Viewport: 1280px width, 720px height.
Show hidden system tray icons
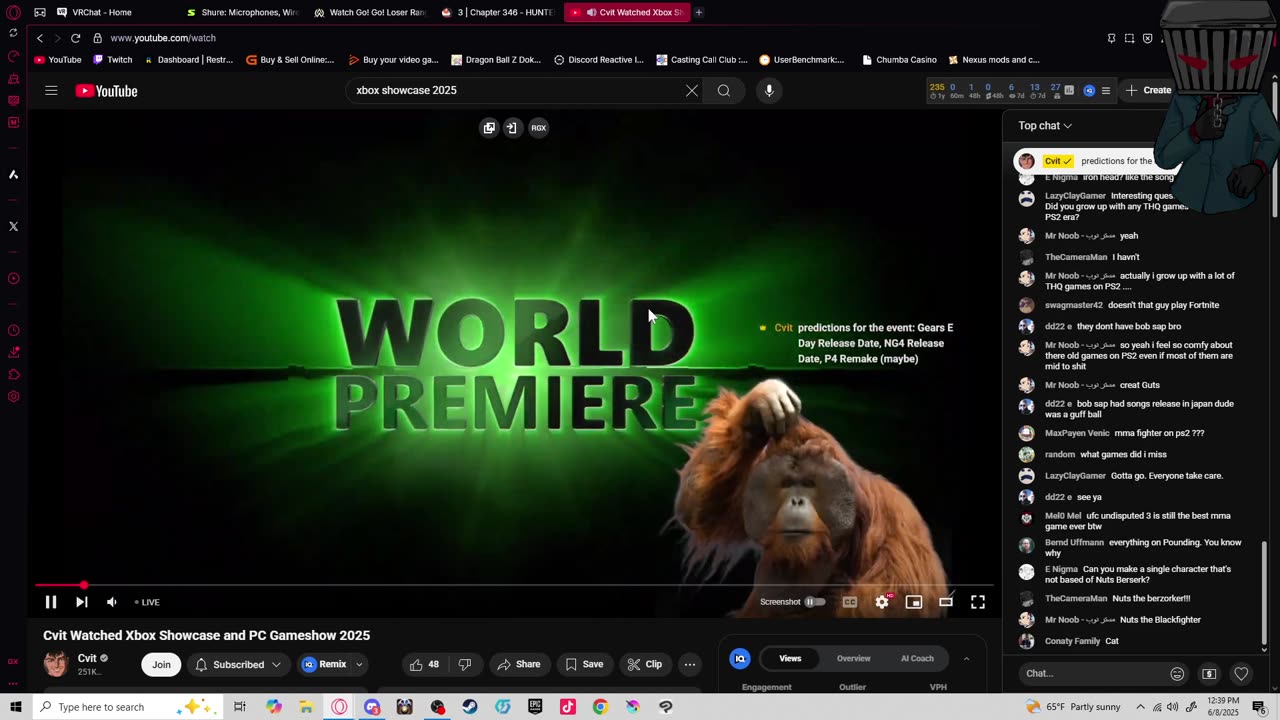1141,707
